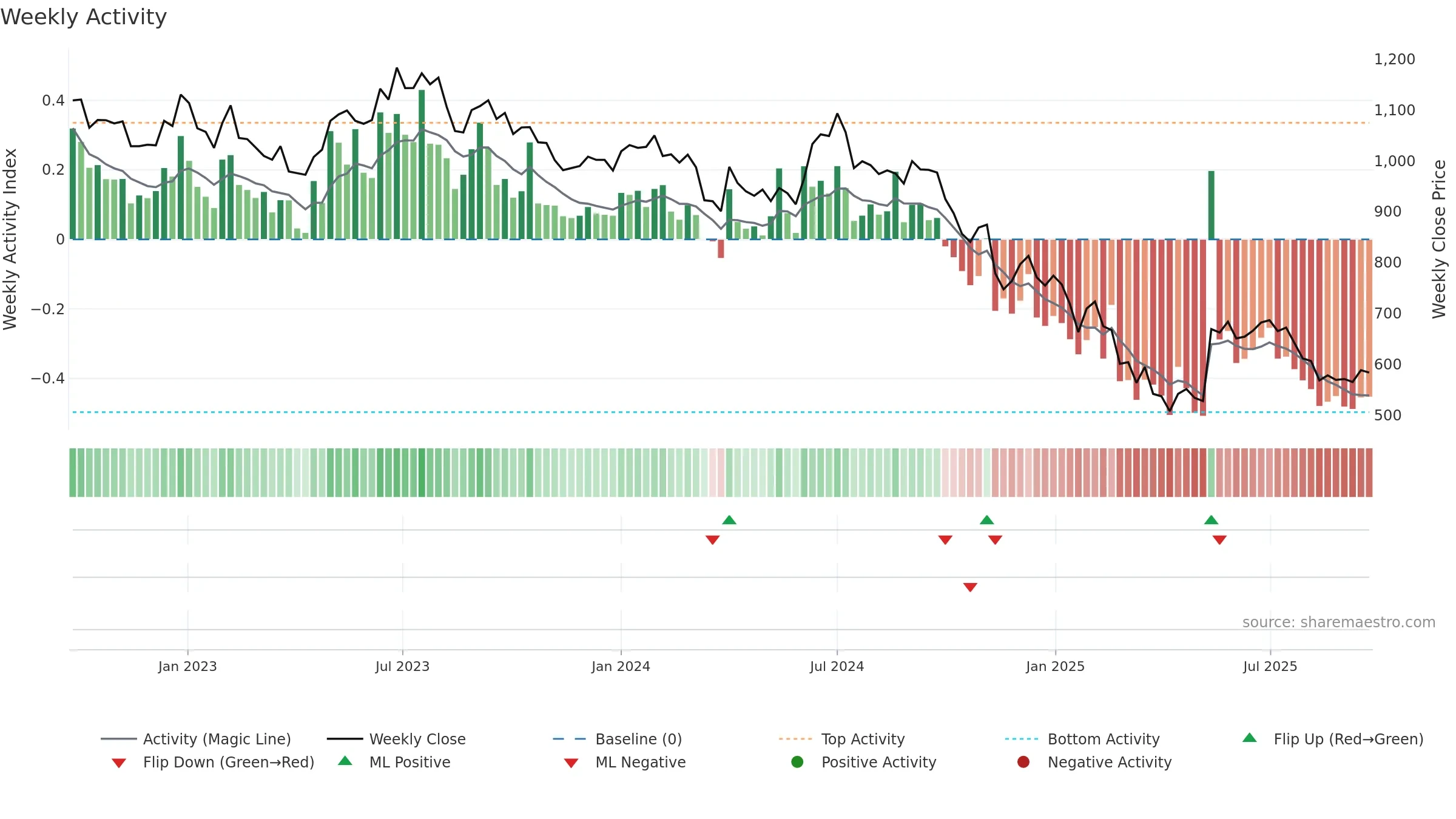
Task: Click the red flip-down marker near late May 2025
Action: 1220,540
